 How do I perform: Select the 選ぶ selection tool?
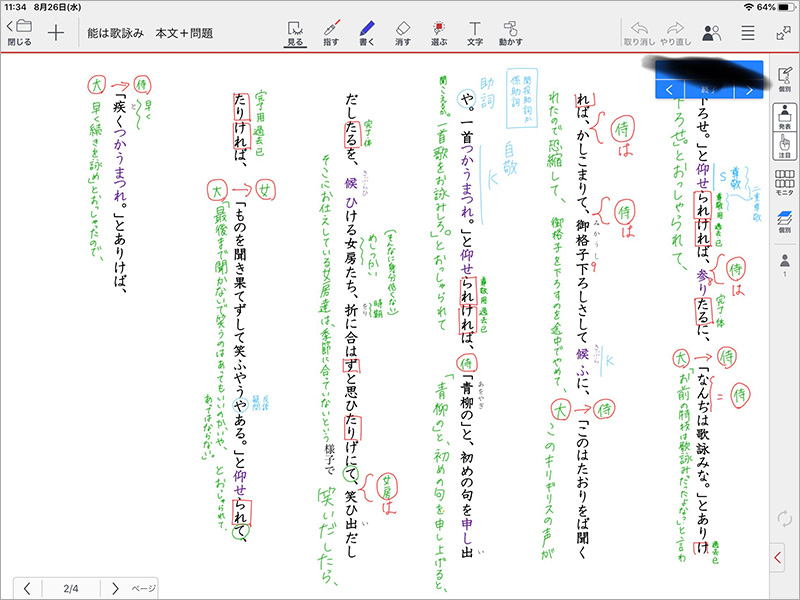click(x=438, y=34)
